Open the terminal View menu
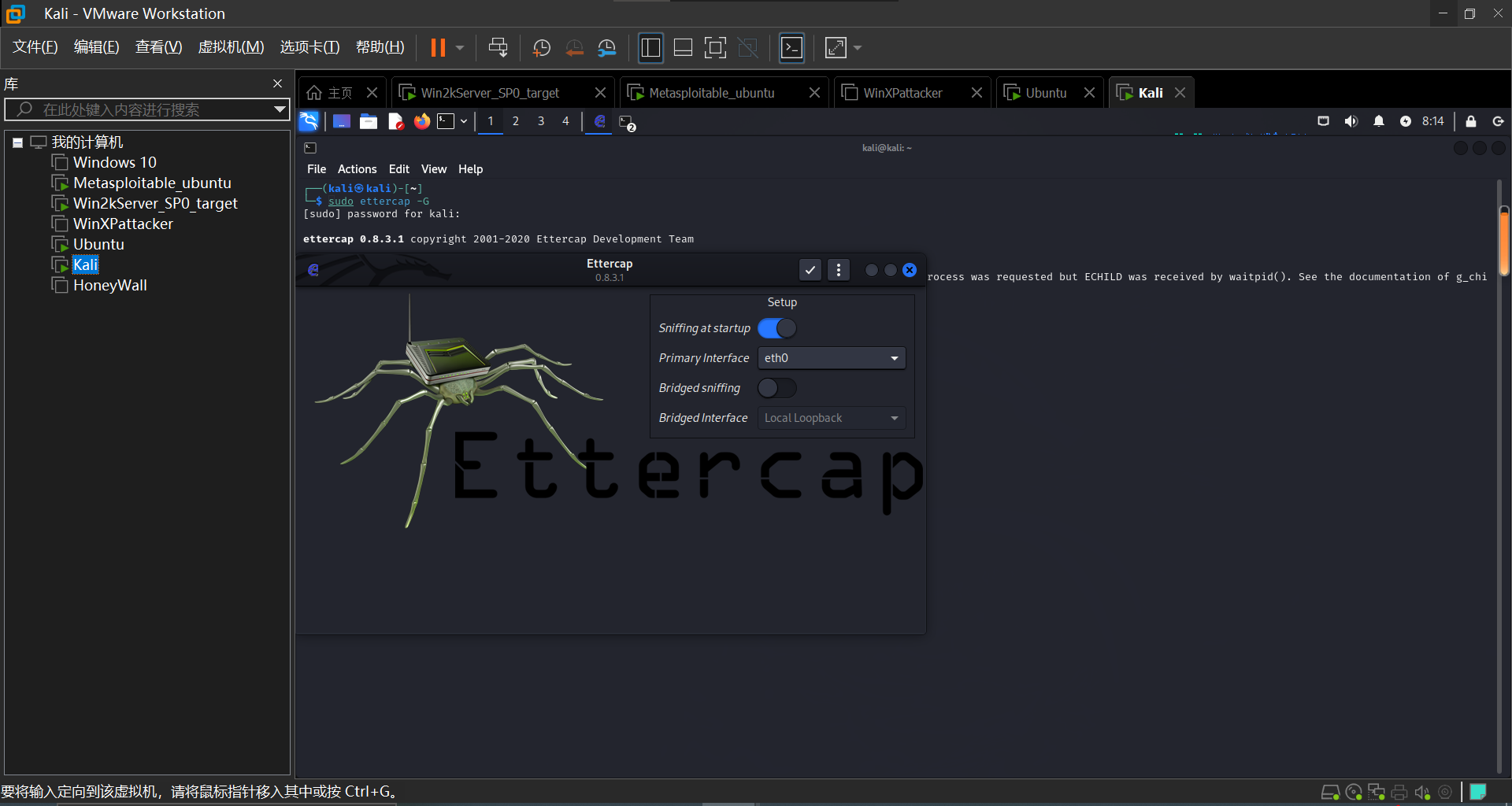Screen dimensions: 1512x806 coord(434,169)
